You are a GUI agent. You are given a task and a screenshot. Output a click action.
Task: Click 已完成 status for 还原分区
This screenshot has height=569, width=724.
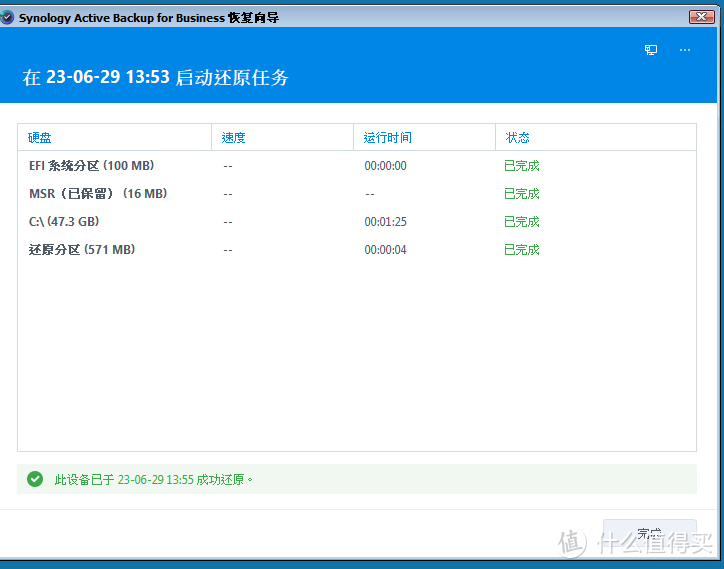(x=522, y=250)
